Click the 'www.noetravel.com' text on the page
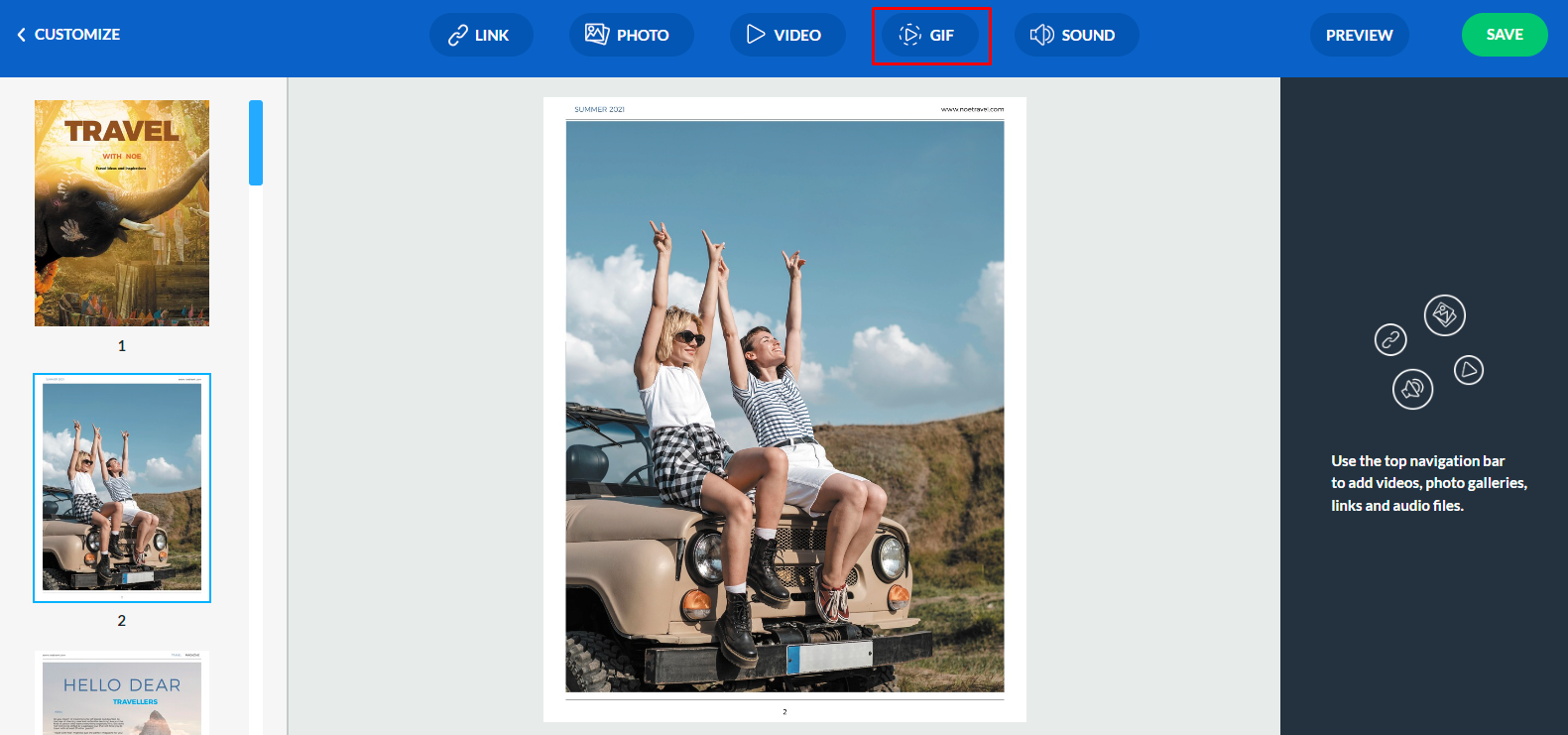Viewport: 1568px width, 735px height. [x=972, y=109]
